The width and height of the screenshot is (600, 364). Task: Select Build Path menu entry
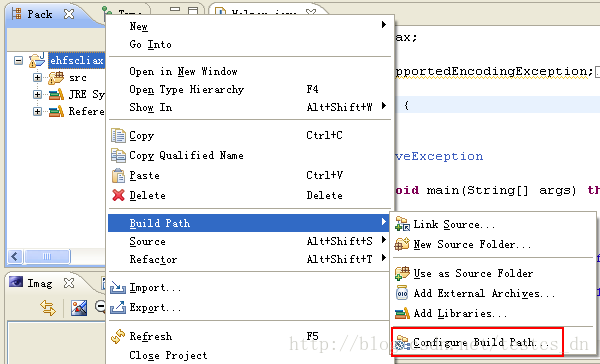pos(249,223)
